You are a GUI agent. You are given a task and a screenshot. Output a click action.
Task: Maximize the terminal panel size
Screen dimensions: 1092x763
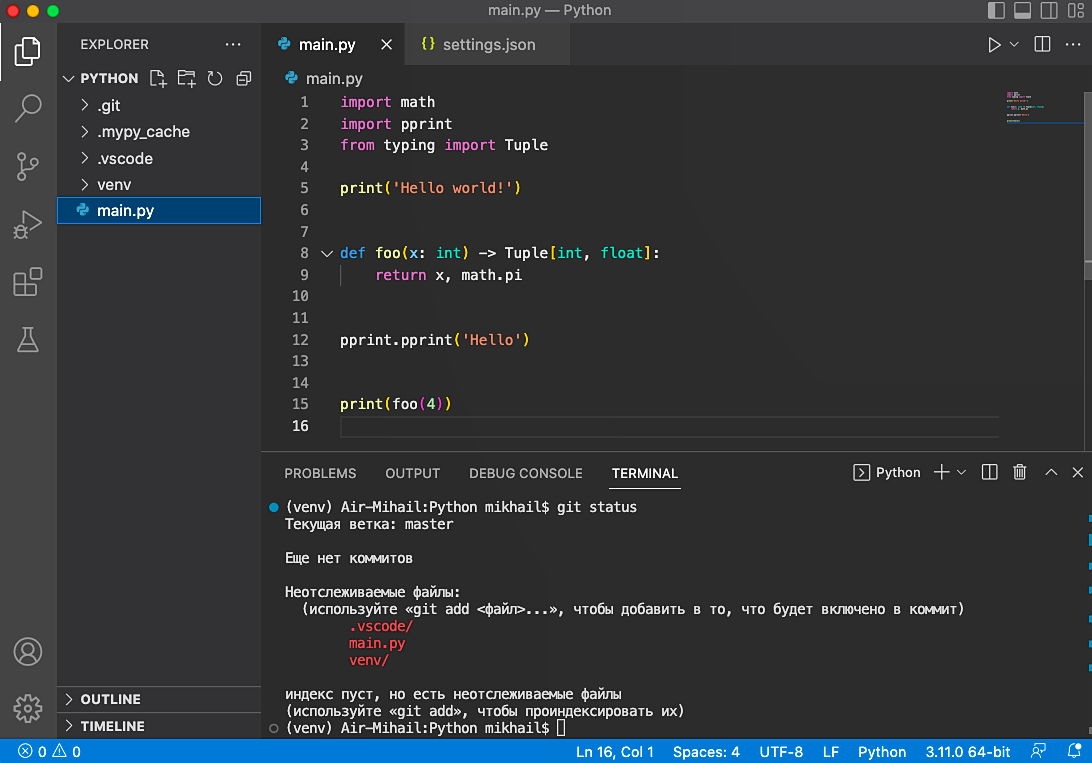point(1050,473)
